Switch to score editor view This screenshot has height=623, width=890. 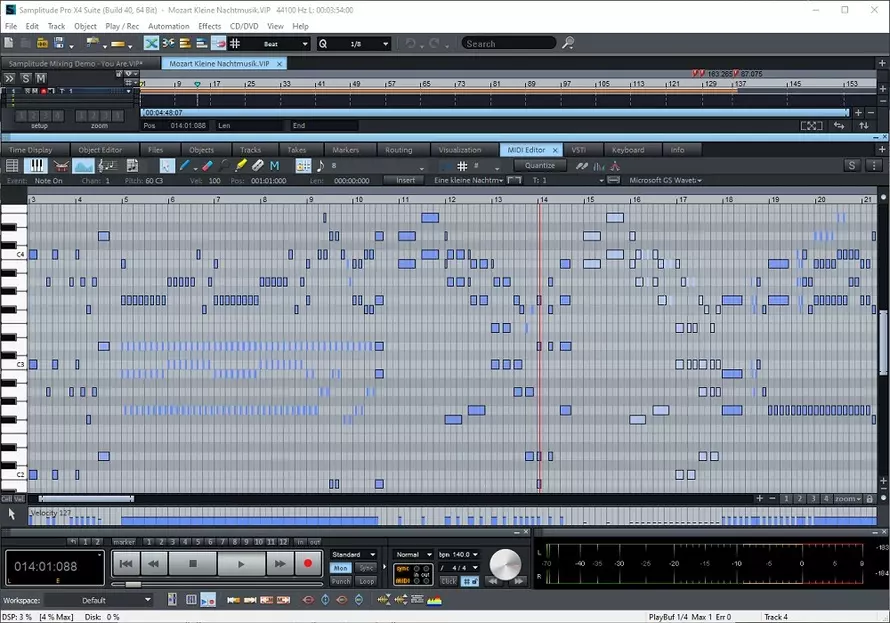coord(107,166)
